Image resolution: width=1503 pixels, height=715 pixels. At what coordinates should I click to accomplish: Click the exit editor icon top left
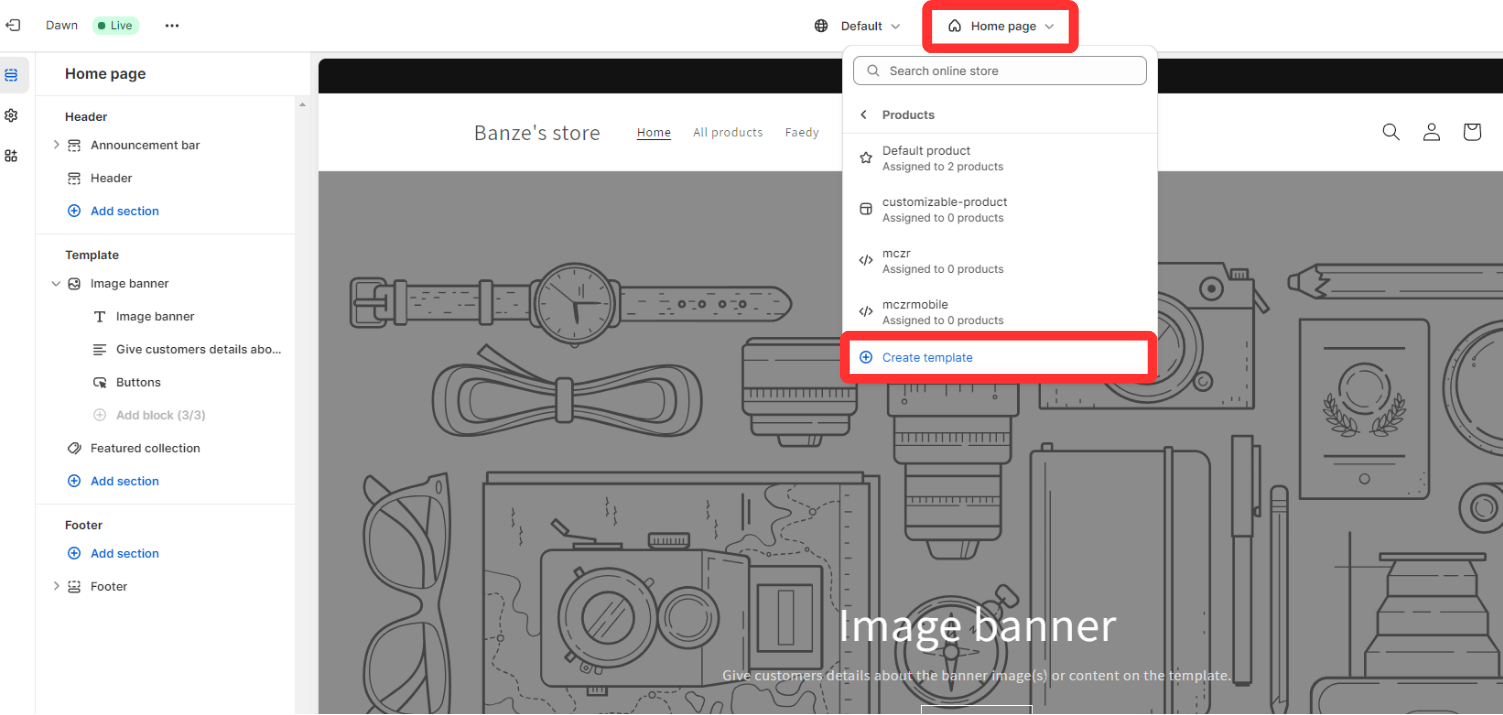coord(13,24)
